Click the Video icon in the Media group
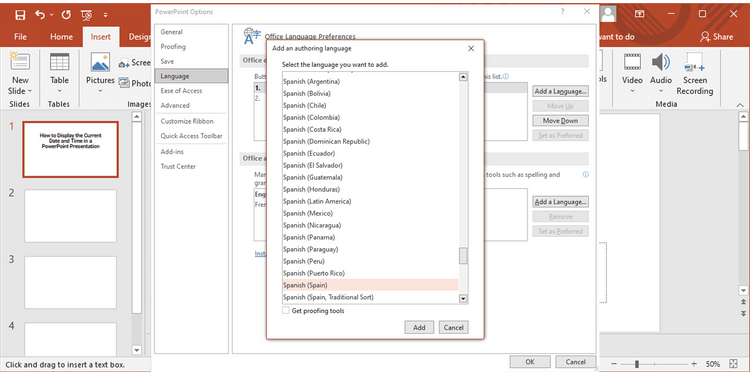Image resolution: width=750 pixels, height=375 pixels. point(632,62)
